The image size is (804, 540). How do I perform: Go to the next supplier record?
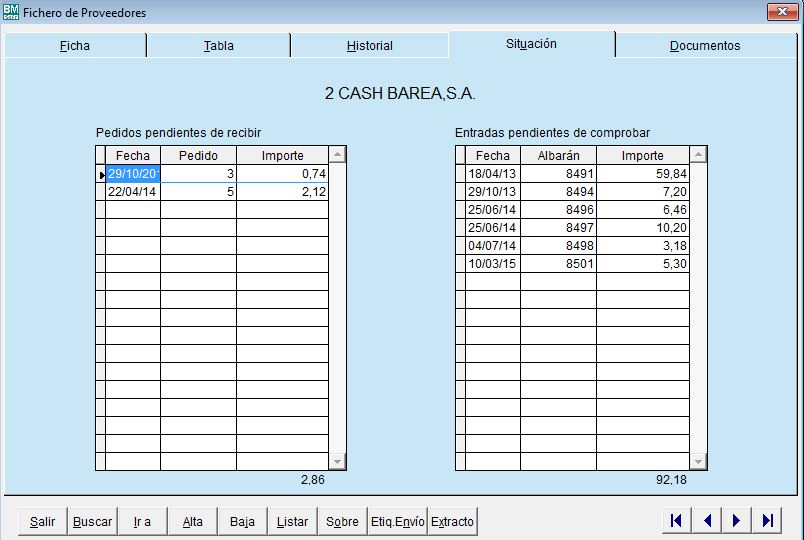click(x=737, y=520)
